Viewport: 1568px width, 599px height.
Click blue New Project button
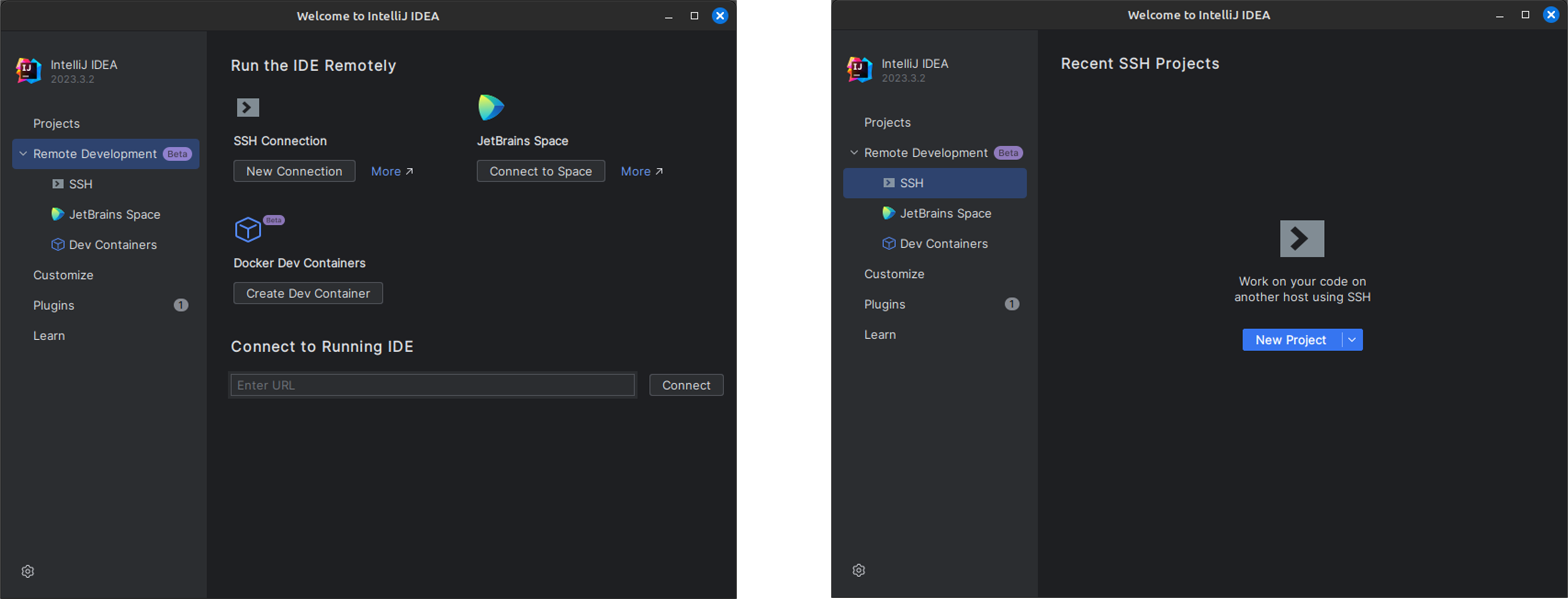1290,340
